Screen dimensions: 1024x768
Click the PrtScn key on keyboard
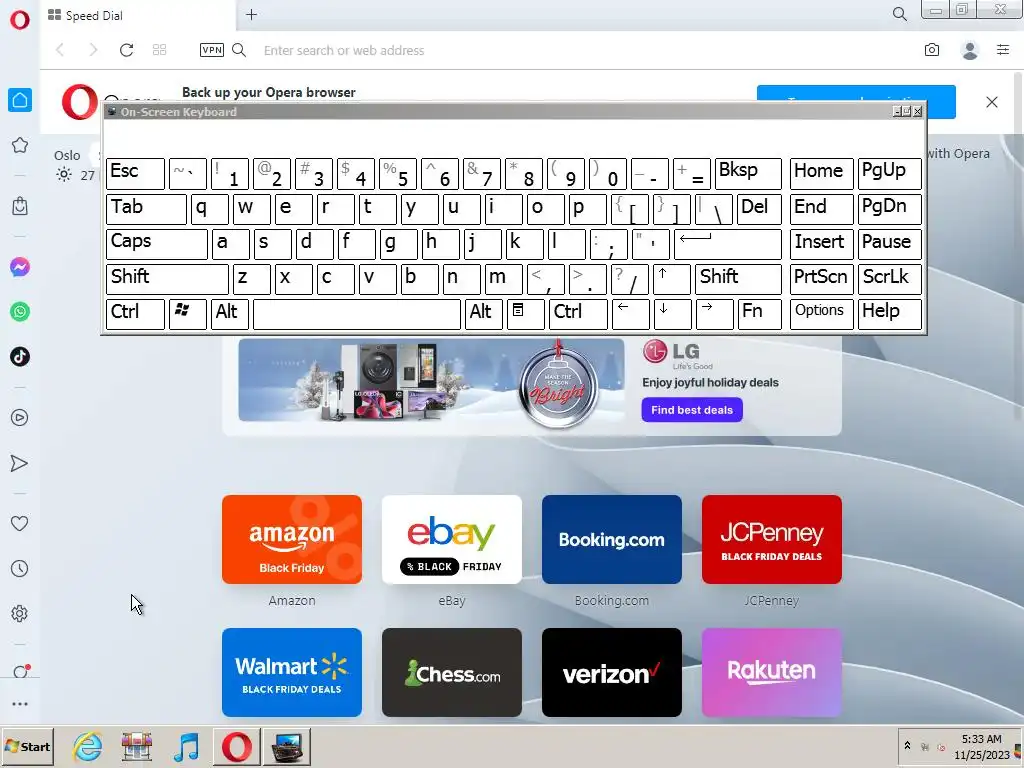click(821, 279)
